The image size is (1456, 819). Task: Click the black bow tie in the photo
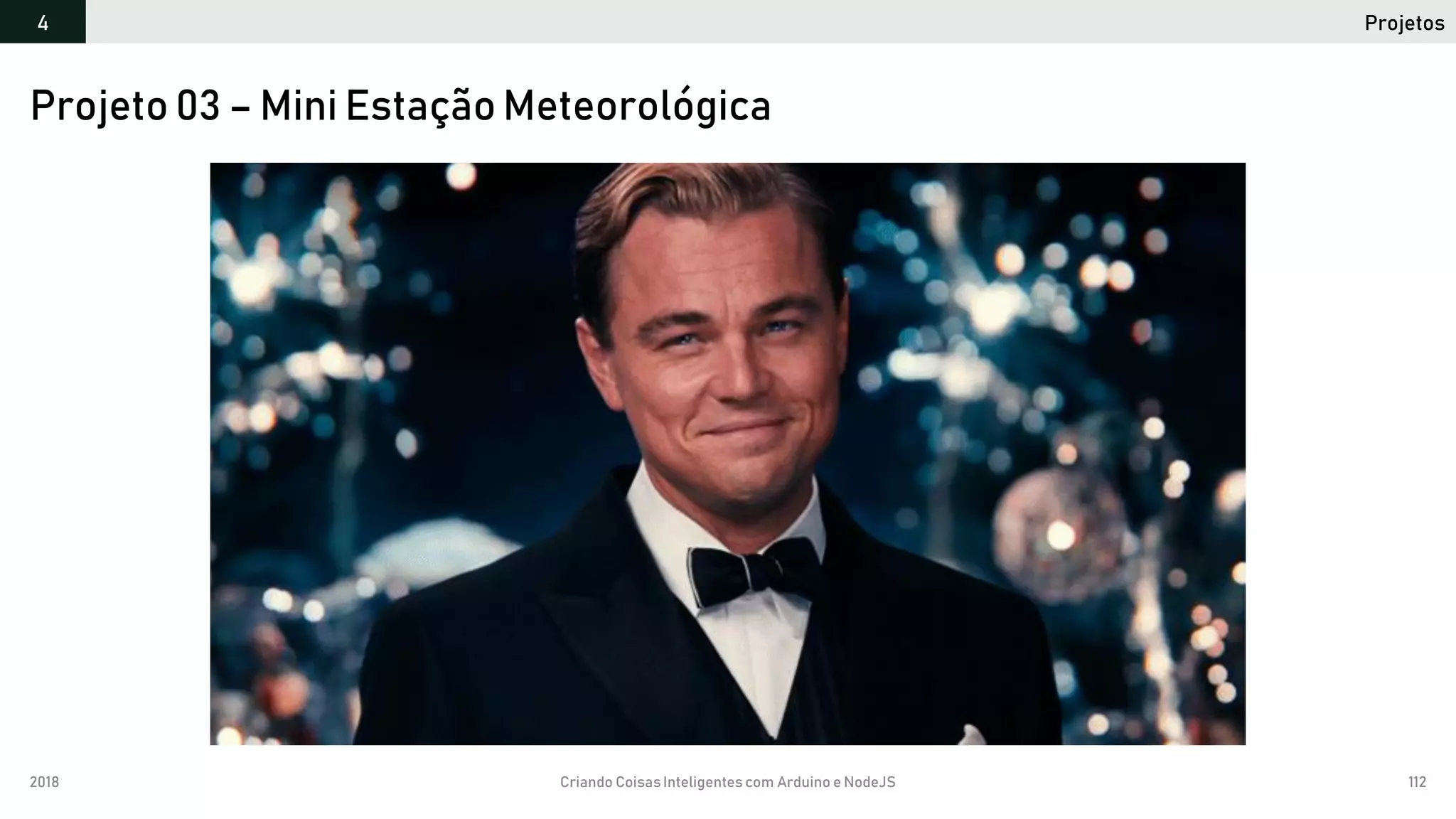coord(754,570)
